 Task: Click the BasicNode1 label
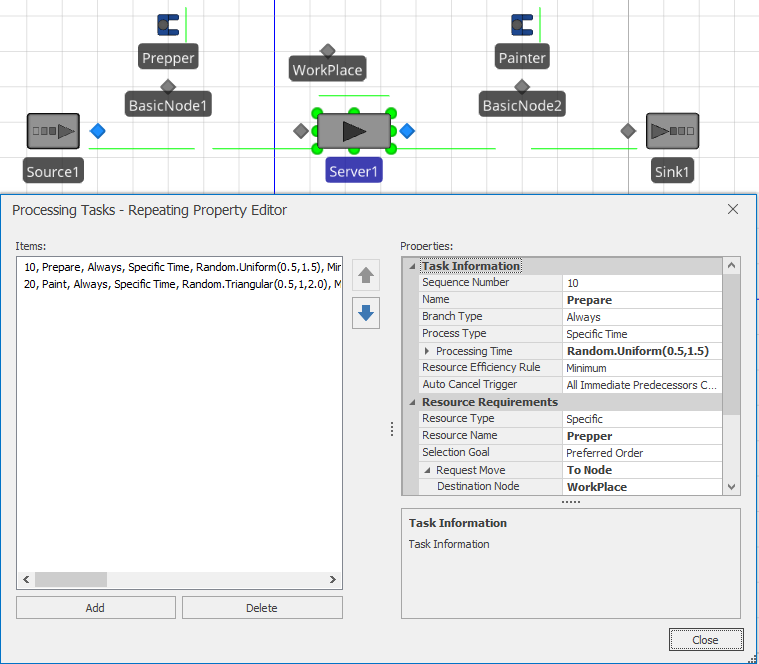point(168,105)
